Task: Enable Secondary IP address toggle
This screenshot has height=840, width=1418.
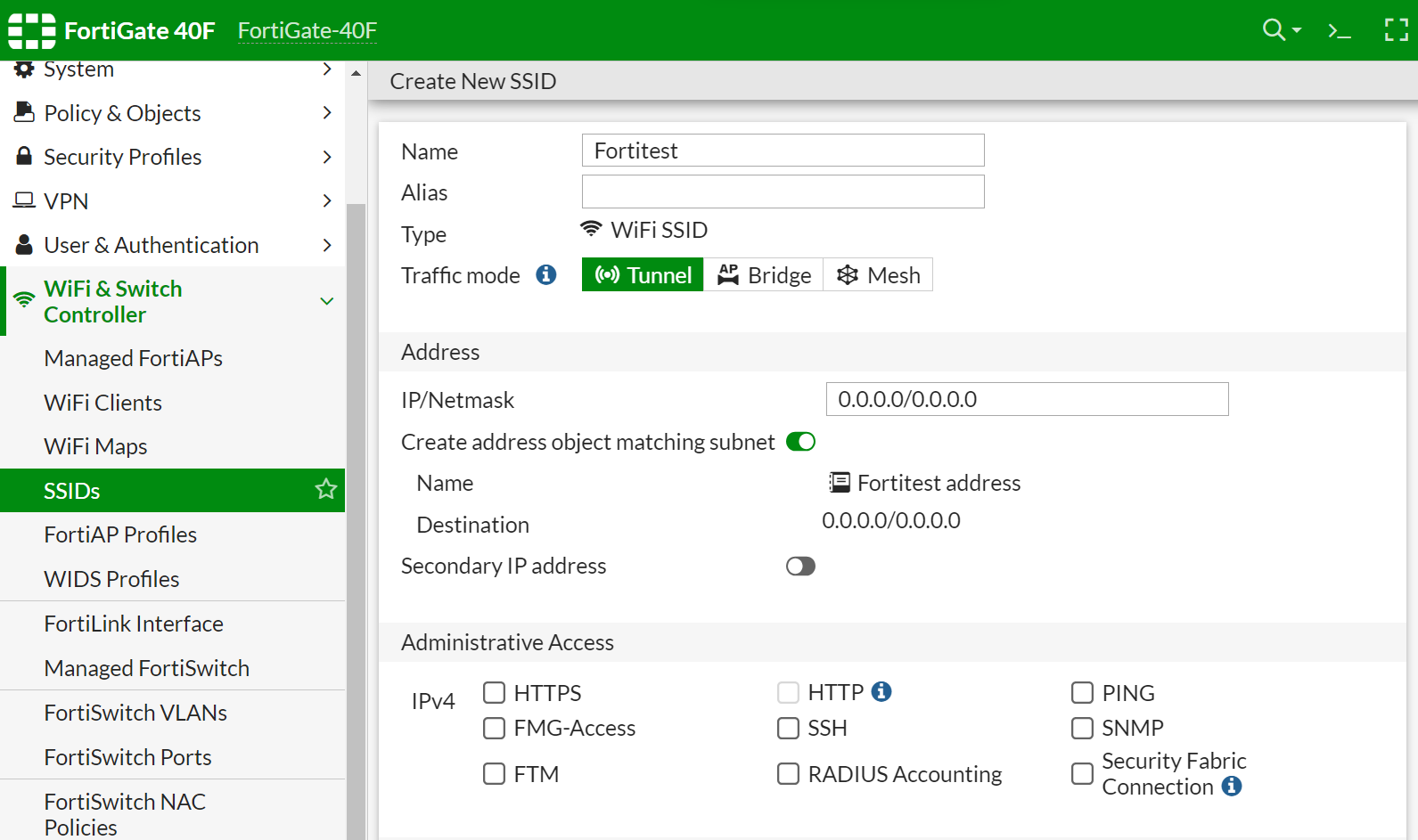Action: pyautogui.click(x=800, y=567)
